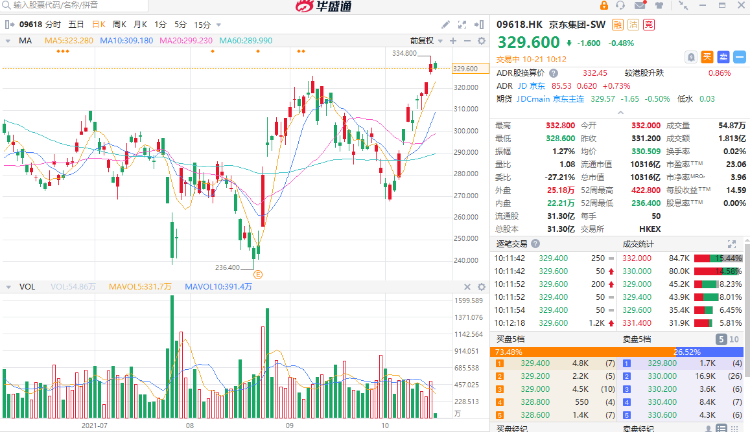Click the orange lock icon
Viewport: 750px width, 432px height.
coord(604,5)
